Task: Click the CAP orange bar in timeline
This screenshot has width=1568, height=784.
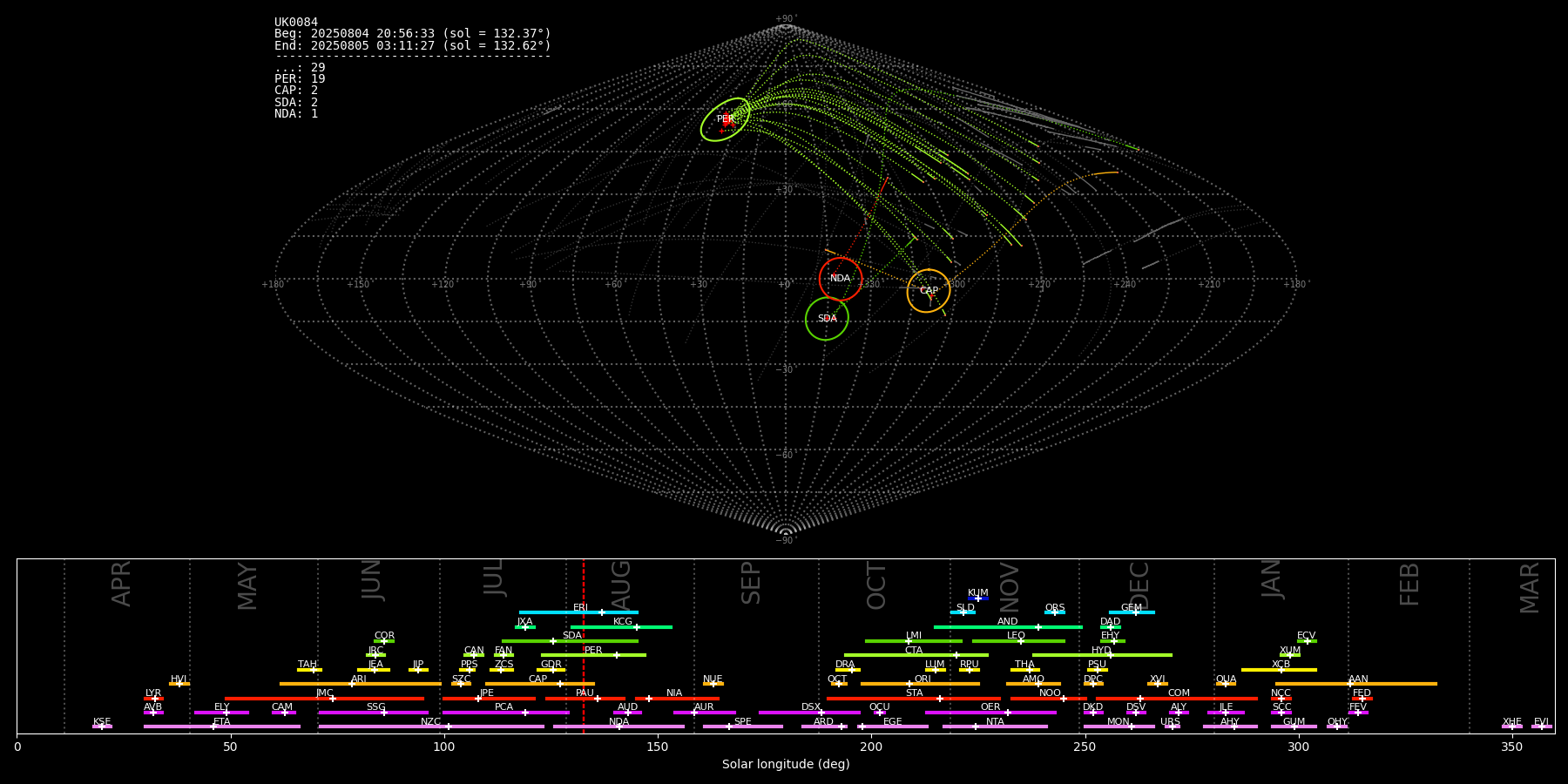Action: click(540, 684)
